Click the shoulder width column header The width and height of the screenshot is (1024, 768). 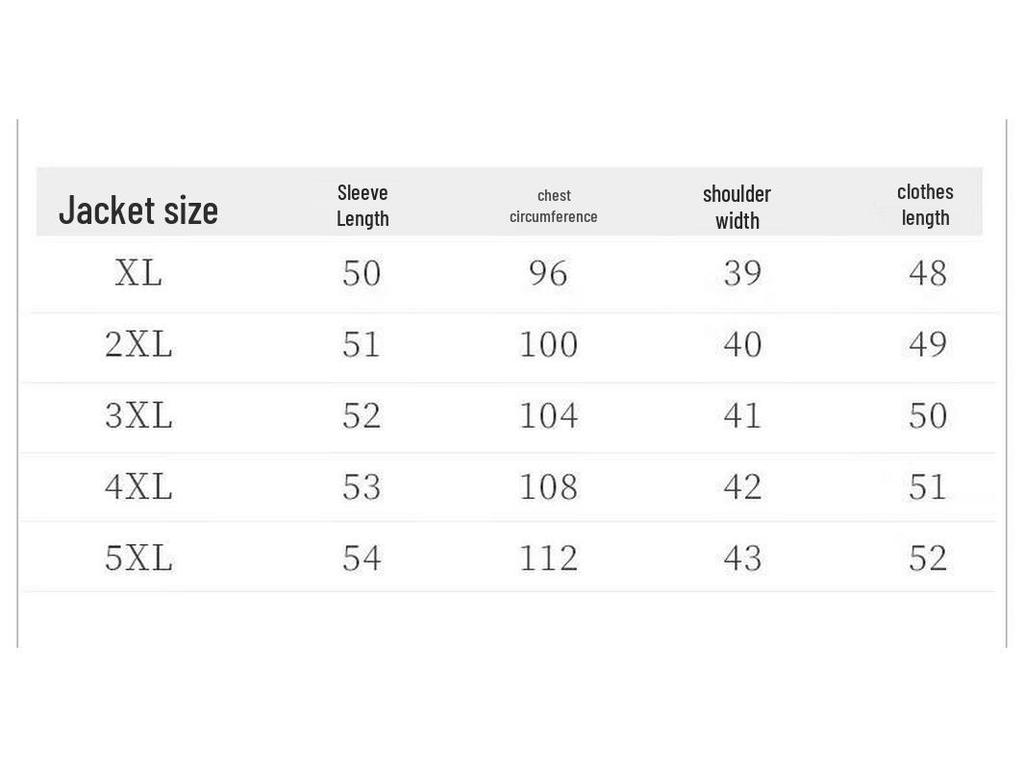[737, 207]
